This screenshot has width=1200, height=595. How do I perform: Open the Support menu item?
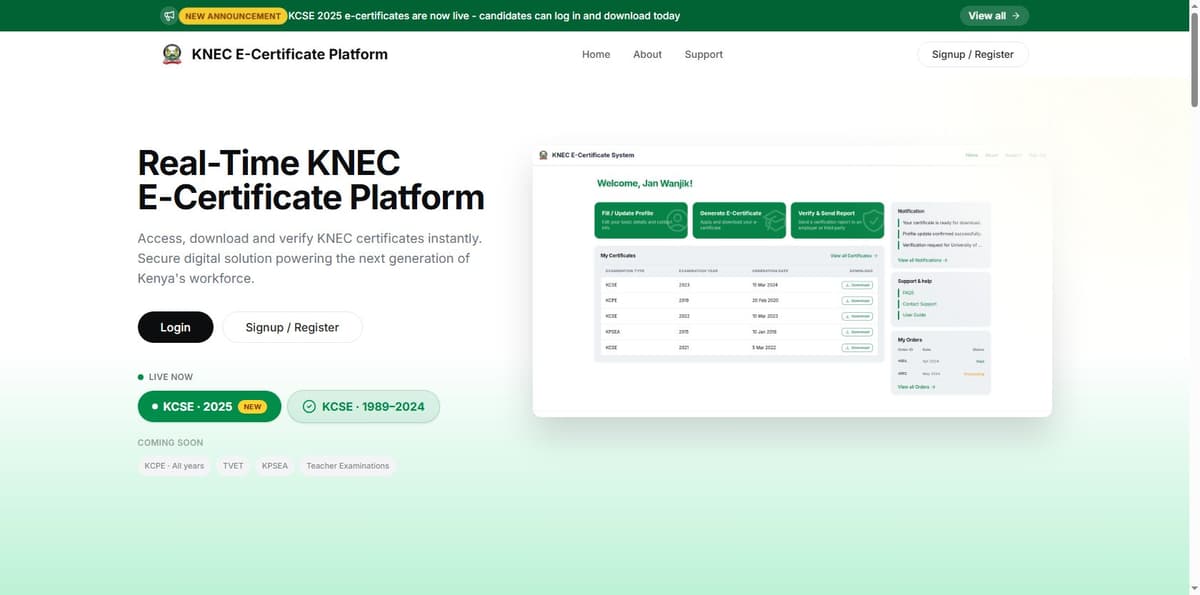tap(703, 54)
